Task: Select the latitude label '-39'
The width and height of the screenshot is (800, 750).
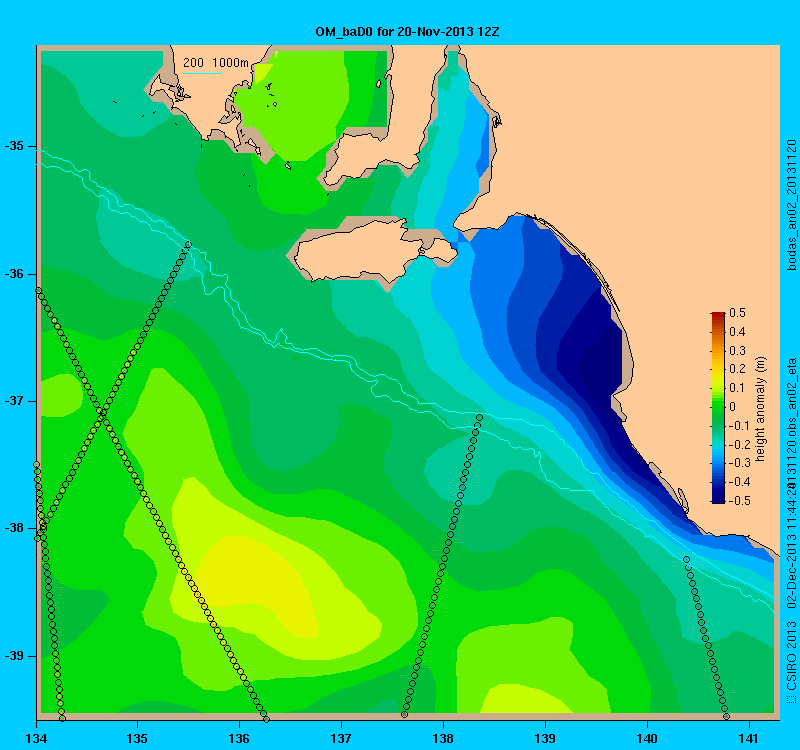Action: (14, 656)
